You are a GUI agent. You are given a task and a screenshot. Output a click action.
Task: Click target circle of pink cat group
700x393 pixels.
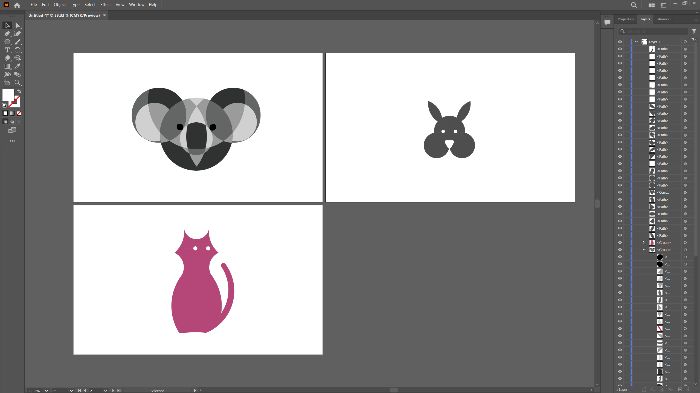[x=686, y=242]
